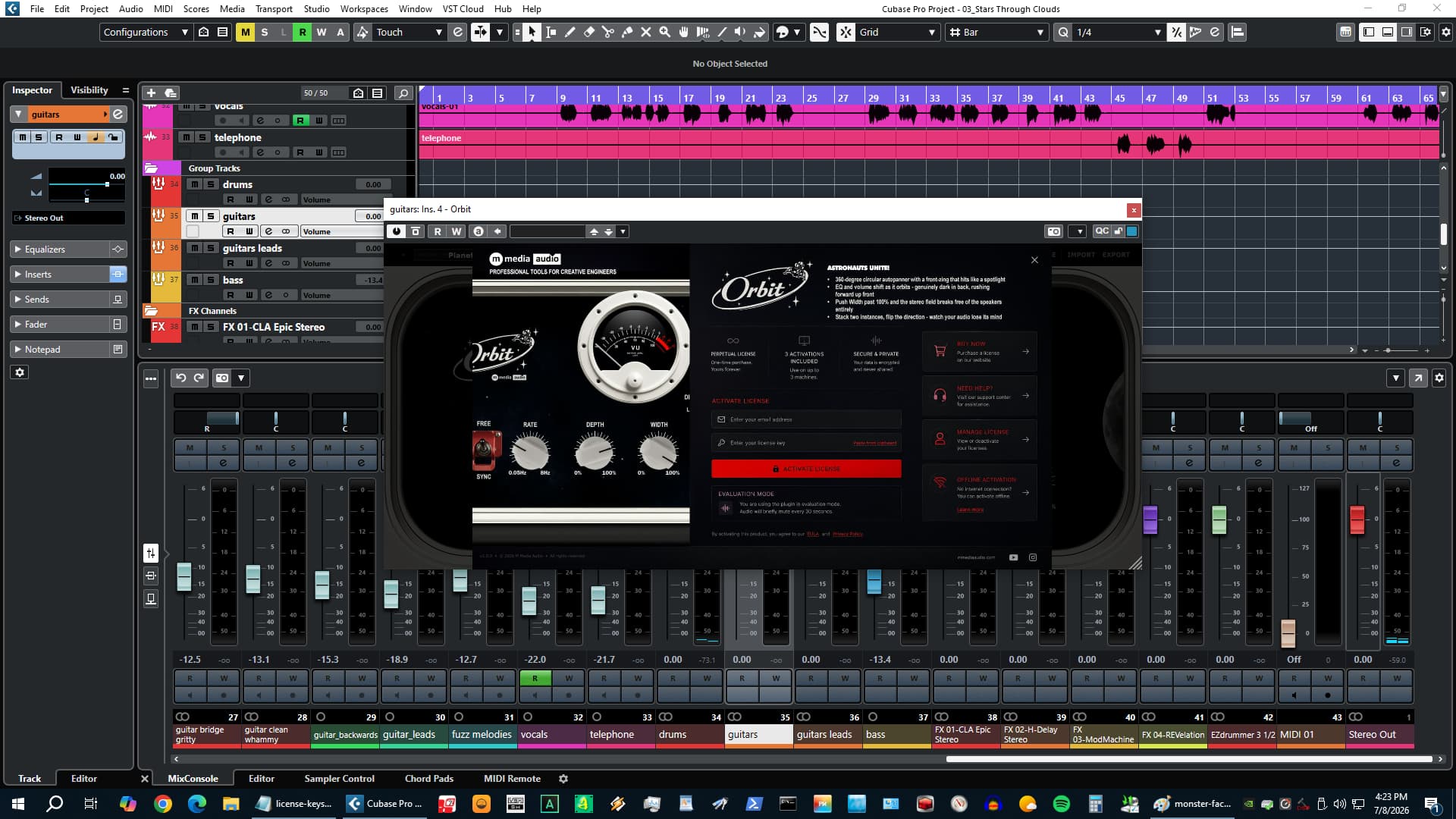Select the hand Comp tool

point(683,32)
